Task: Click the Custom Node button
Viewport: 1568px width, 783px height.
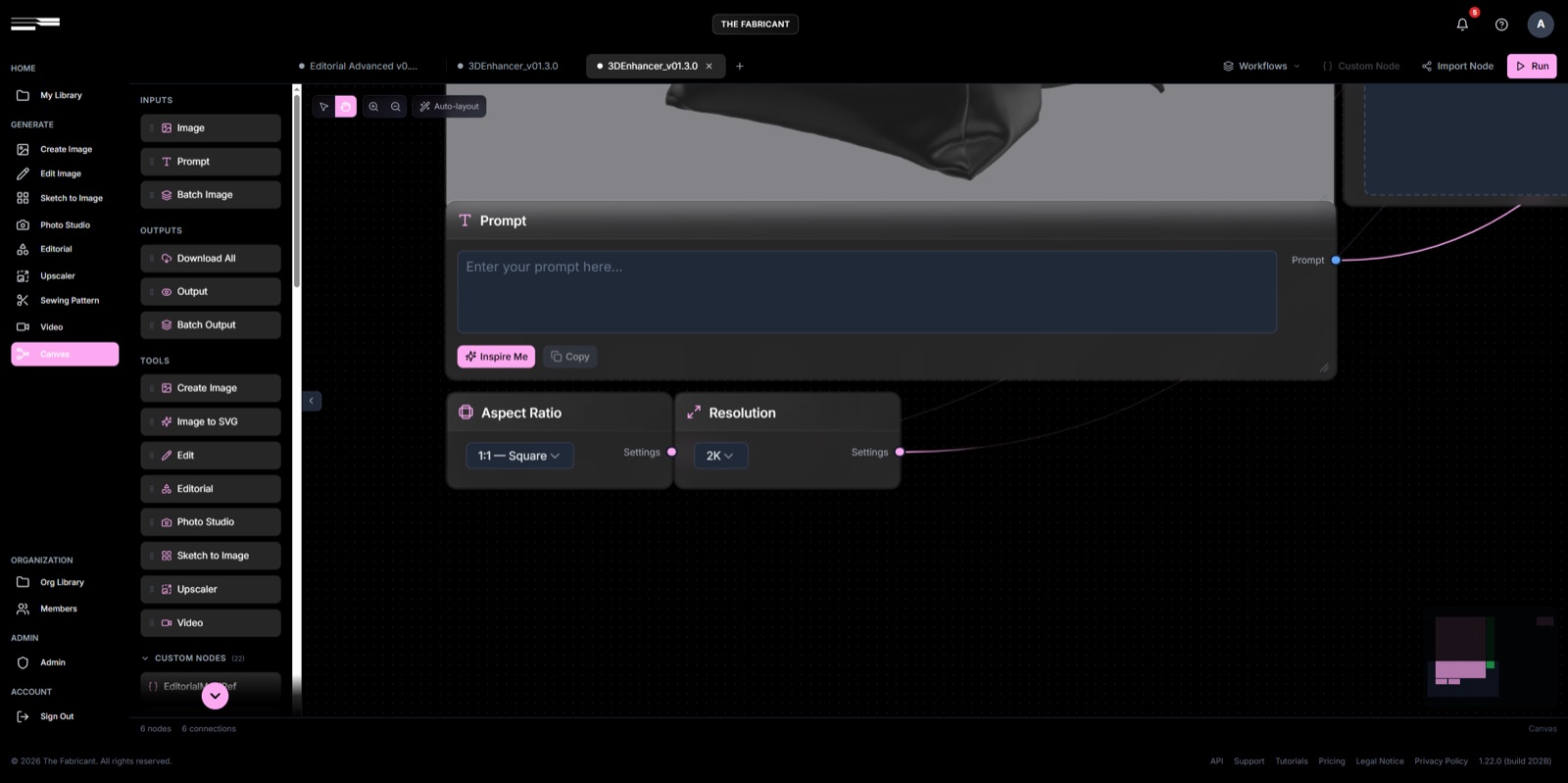Action: (1361, 67)
